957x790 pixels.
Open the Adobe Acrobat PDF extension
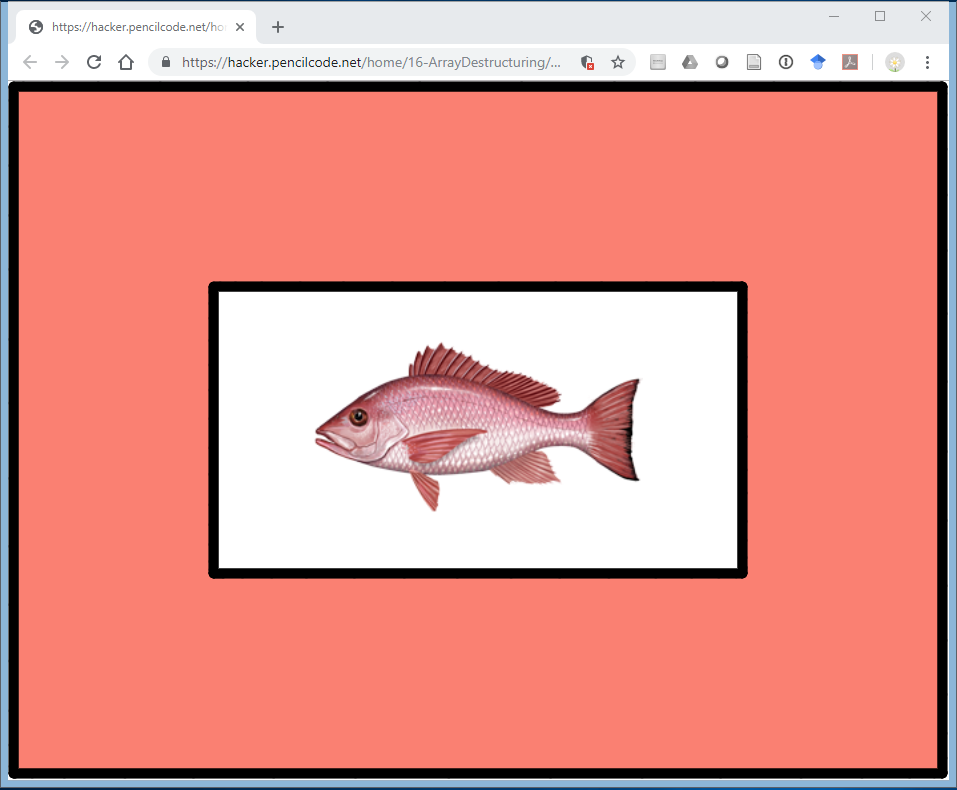850,62
